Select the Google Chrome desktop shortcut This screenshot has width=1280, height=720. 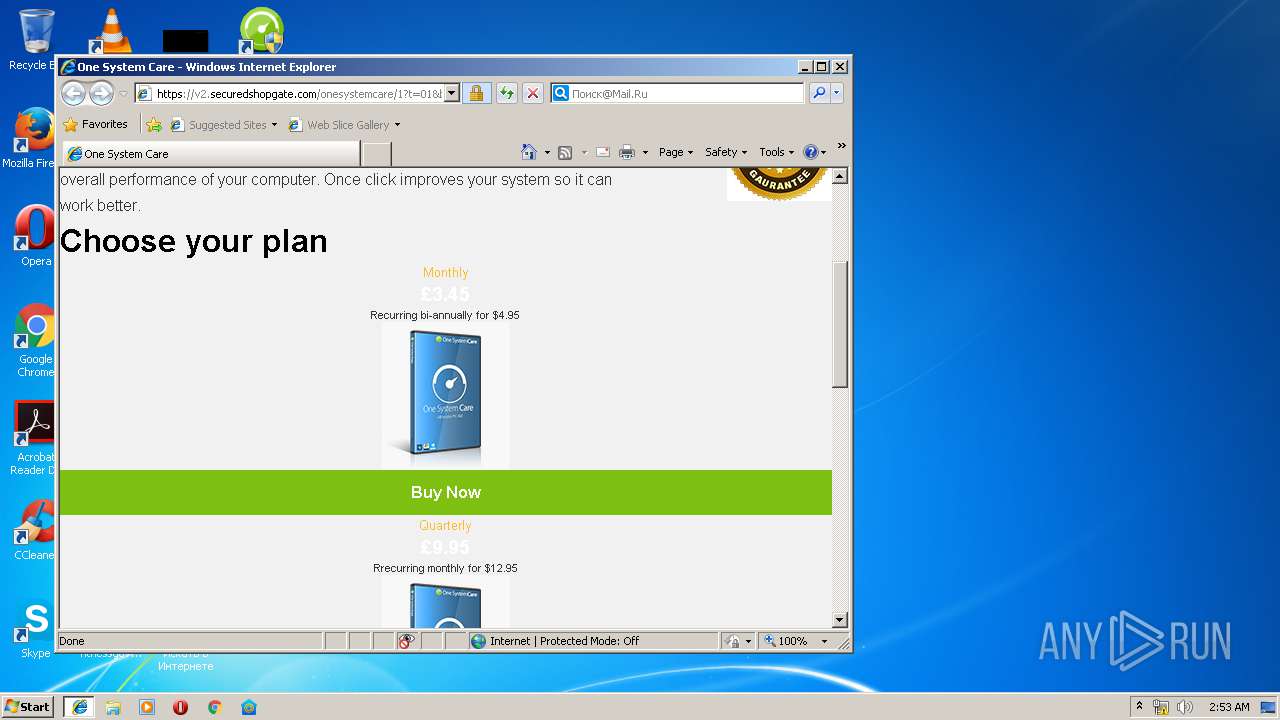pos(35,340)
